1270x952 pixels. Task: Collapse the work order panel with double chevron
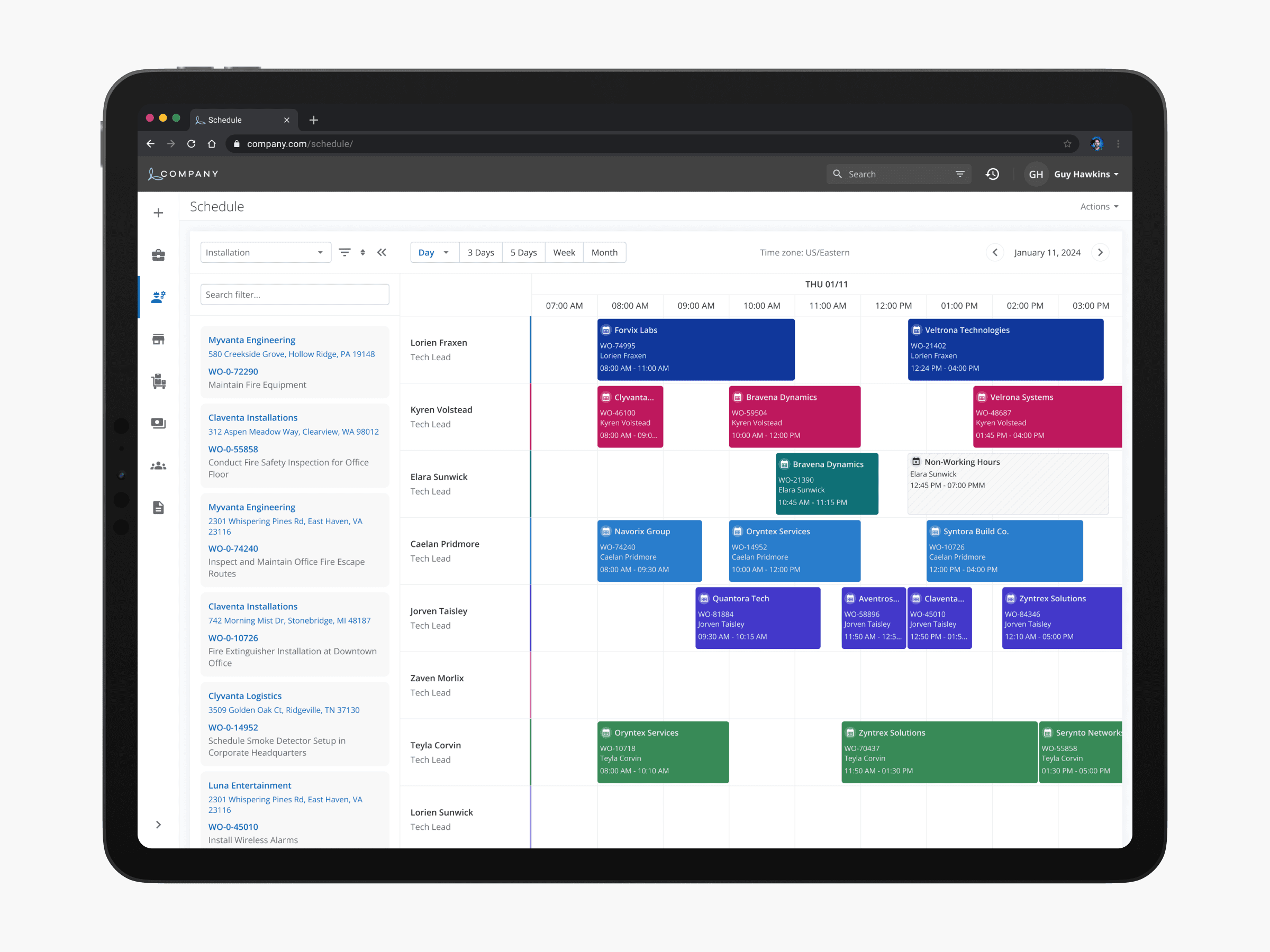382,252
